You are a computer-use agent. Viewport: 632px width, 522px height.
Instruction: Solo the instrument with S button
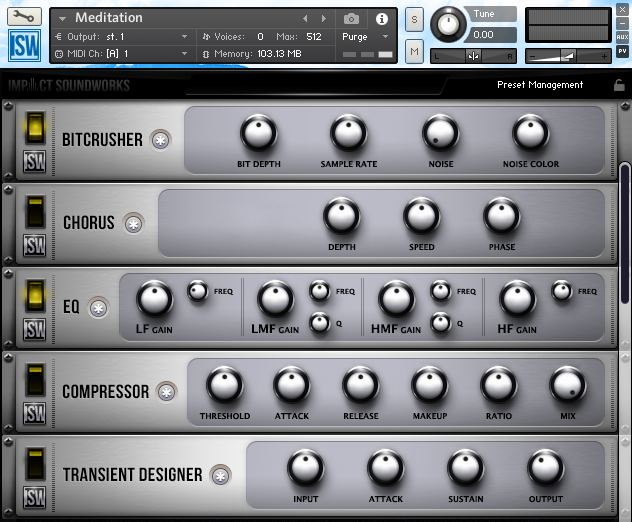coord(414,20)
